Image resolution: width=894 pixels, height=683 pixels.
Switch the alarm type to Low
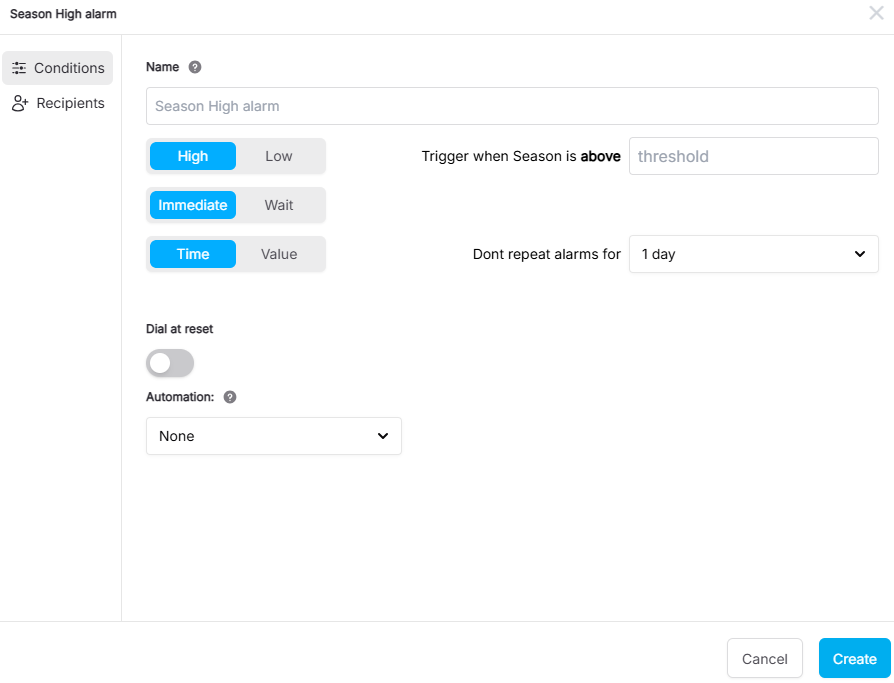pos(279,156)
